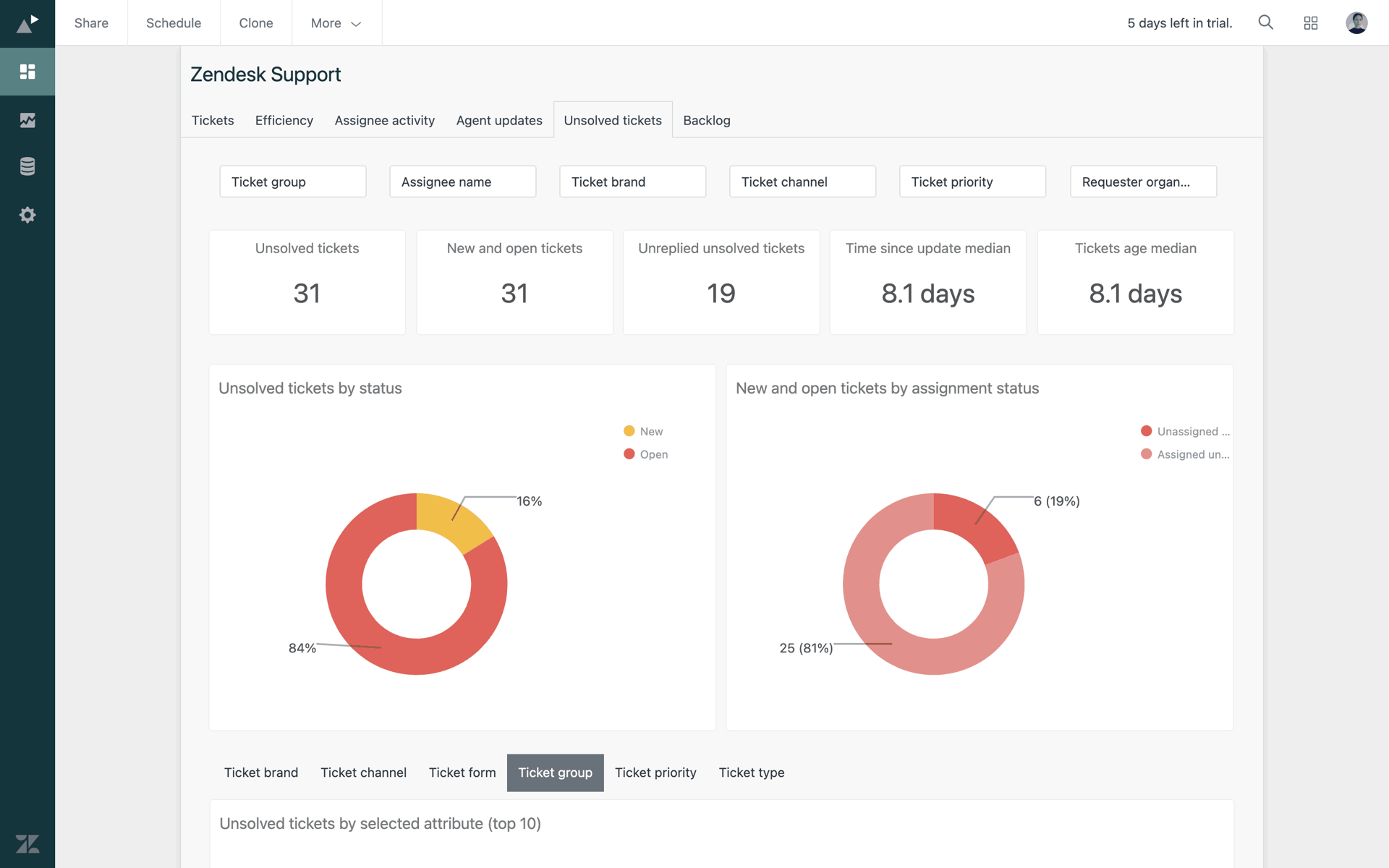This screenshot has width=1389, height=868.
Task: Click the Unsolved tickets 31 metric card
Action: pyautogui.click(x=307, y=282)
